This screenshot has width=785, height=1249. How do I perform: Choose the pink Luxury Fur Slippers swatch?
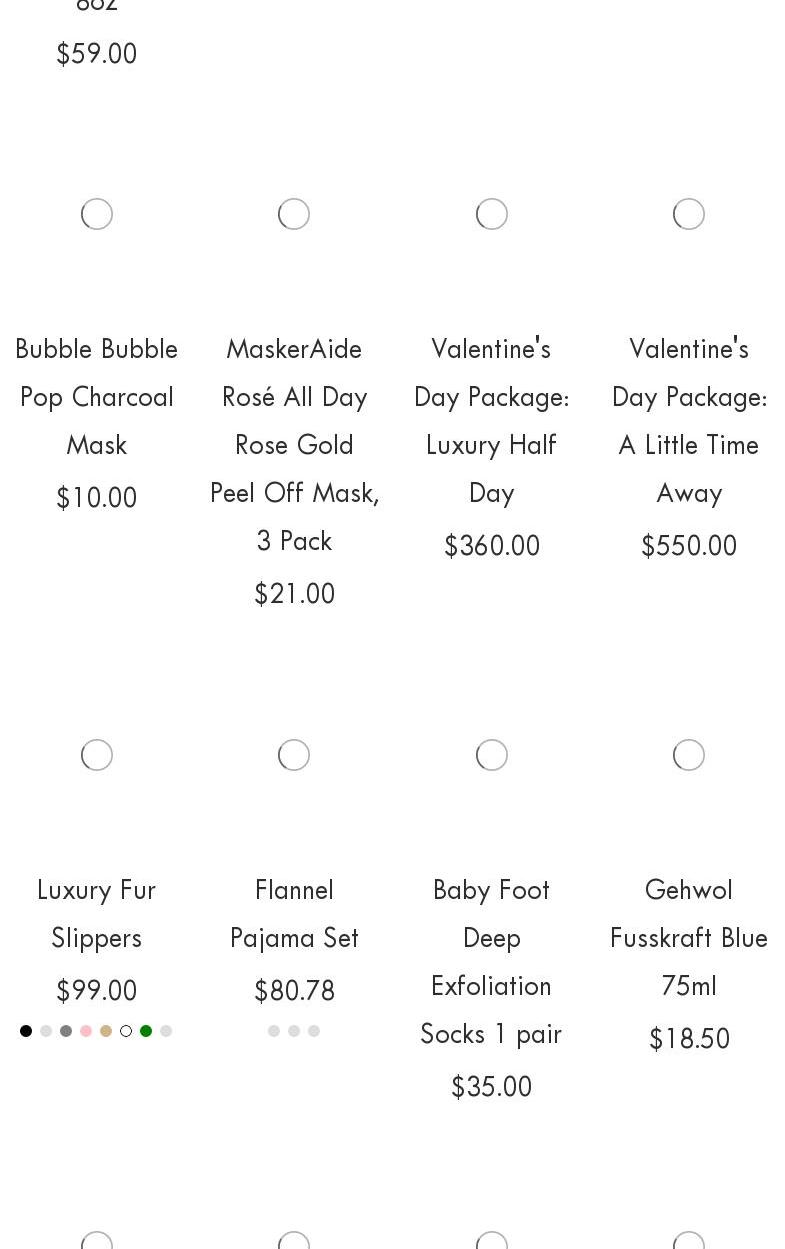86,1031
